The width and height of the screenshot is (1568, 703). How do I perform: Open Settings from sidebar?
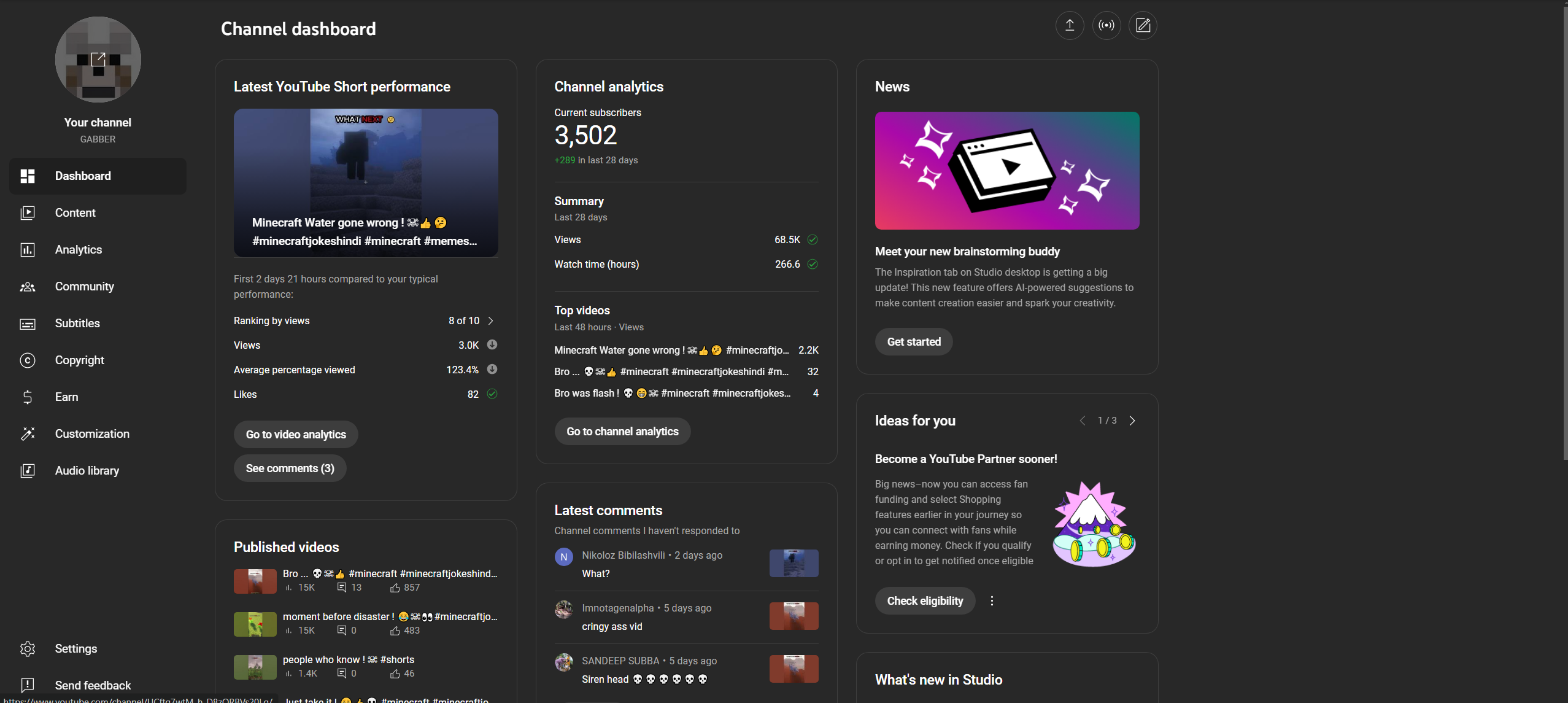[98, 649]
